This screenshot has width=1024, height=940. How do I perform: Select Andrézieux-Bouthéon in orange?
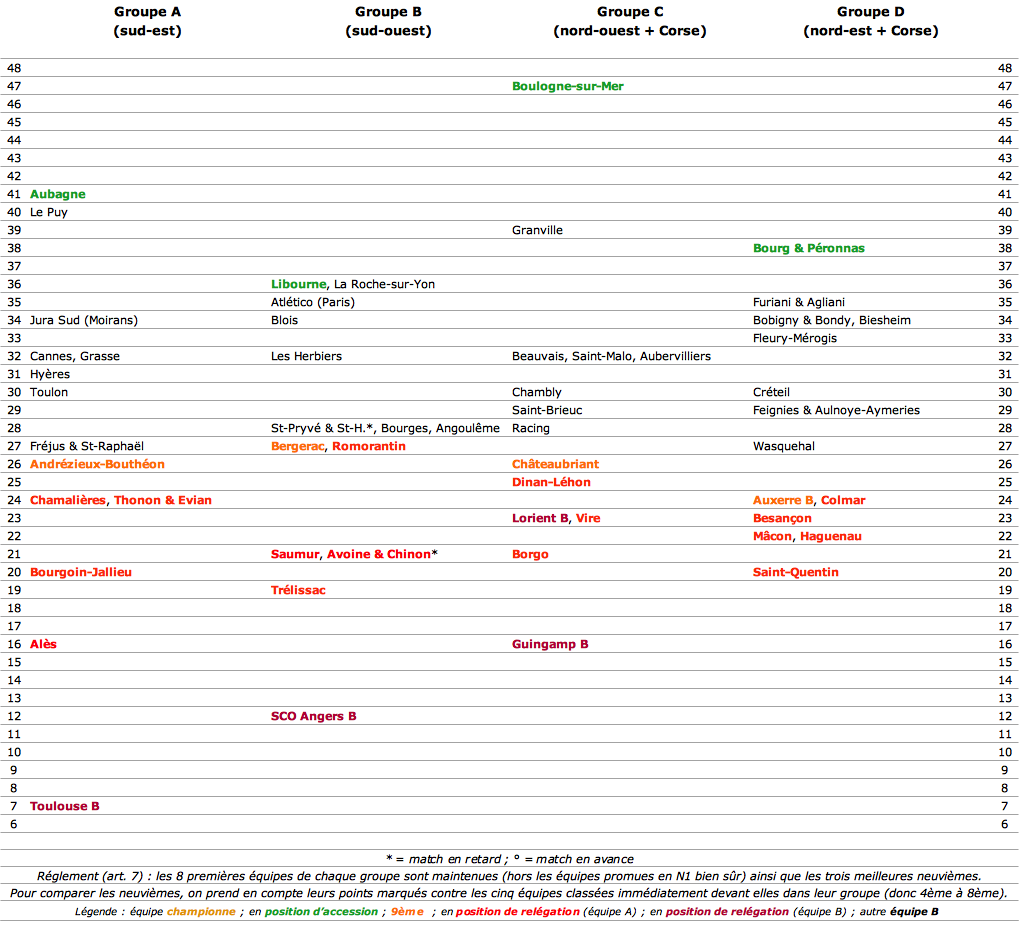pyautogui.click(x=97, y=464)
